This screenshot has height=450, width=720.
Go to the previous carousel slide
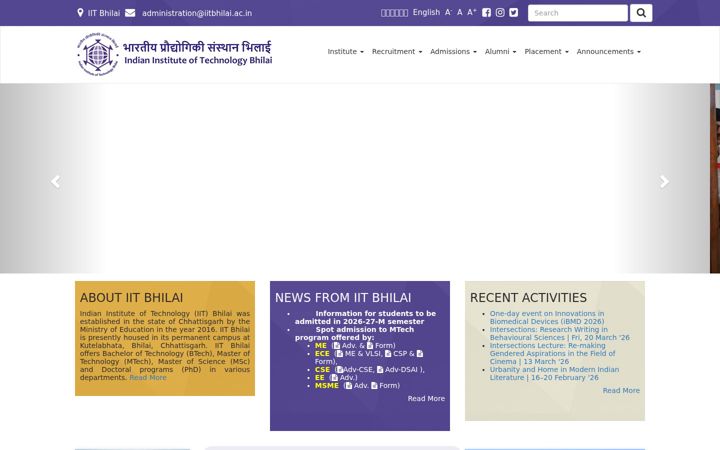point(56,181)
